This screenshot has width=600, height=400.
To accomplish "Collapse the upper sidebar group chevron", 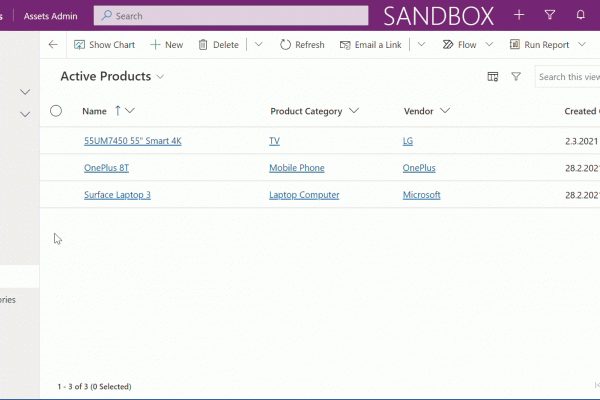I will click(x=25, y=92).
